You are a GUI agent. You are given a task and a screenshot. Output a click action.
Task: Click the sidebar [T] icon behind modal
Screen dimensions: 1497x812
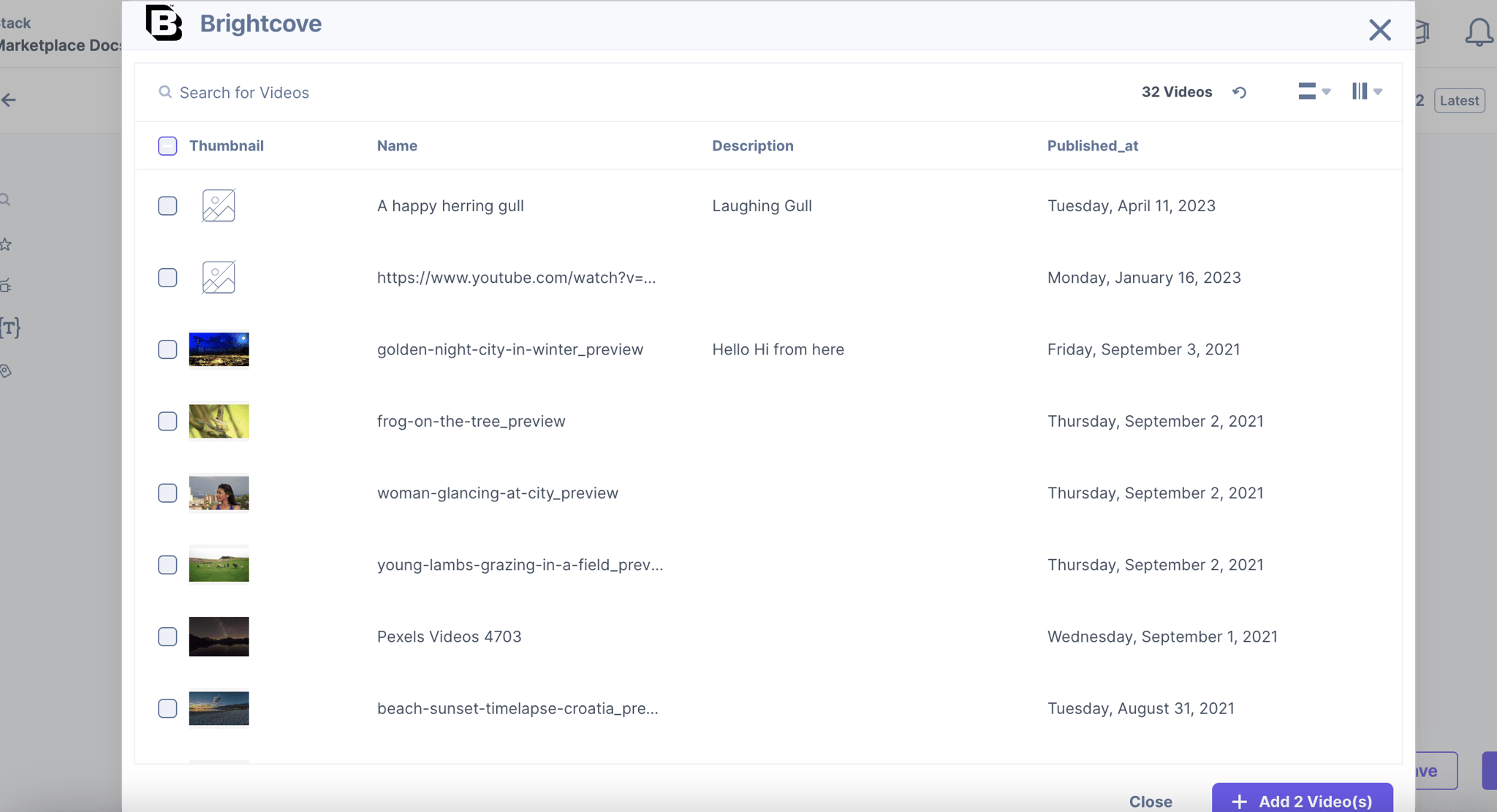tap(10, 327)
